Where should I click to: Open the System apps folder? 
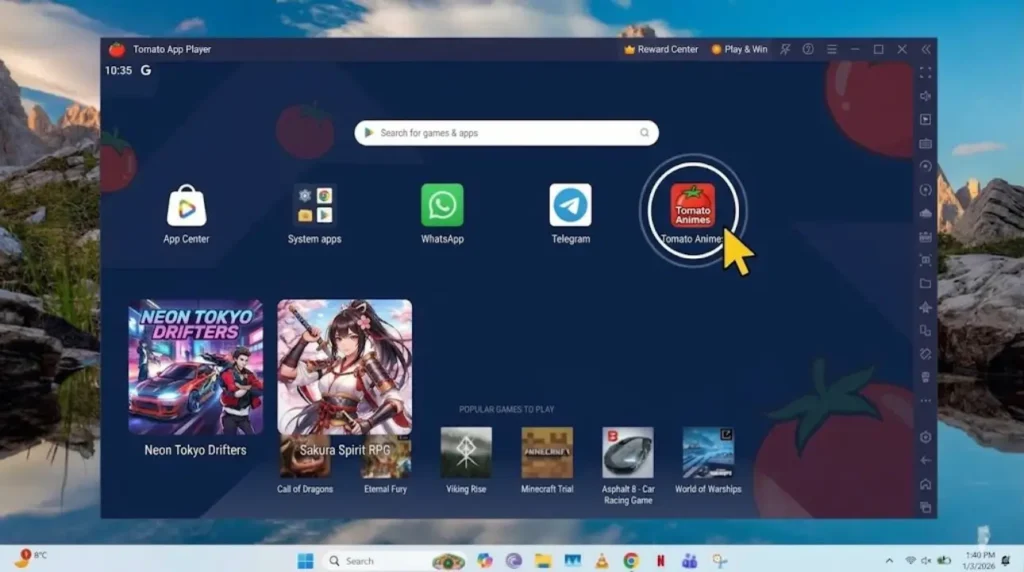(314, 206)
